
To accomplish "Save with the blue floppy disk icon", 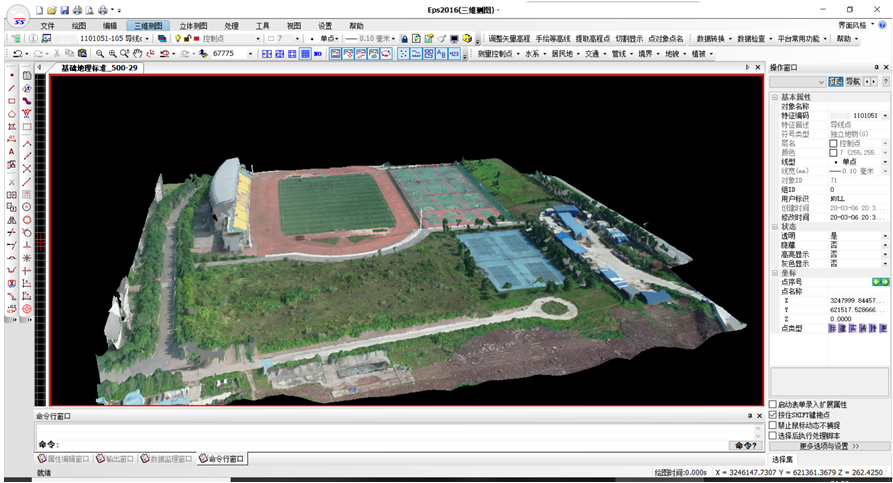I will point(64,10).
